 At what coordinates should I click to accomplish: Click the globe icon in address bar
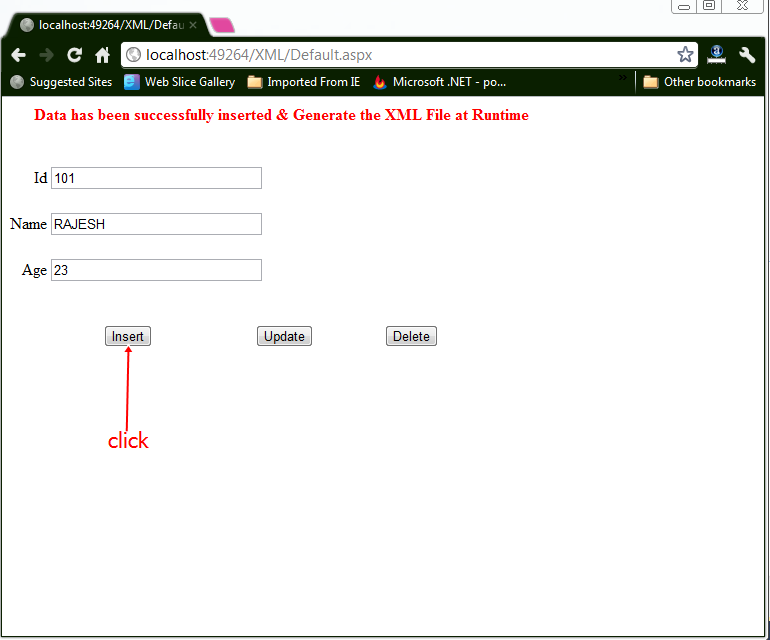[x=134, y=55]
